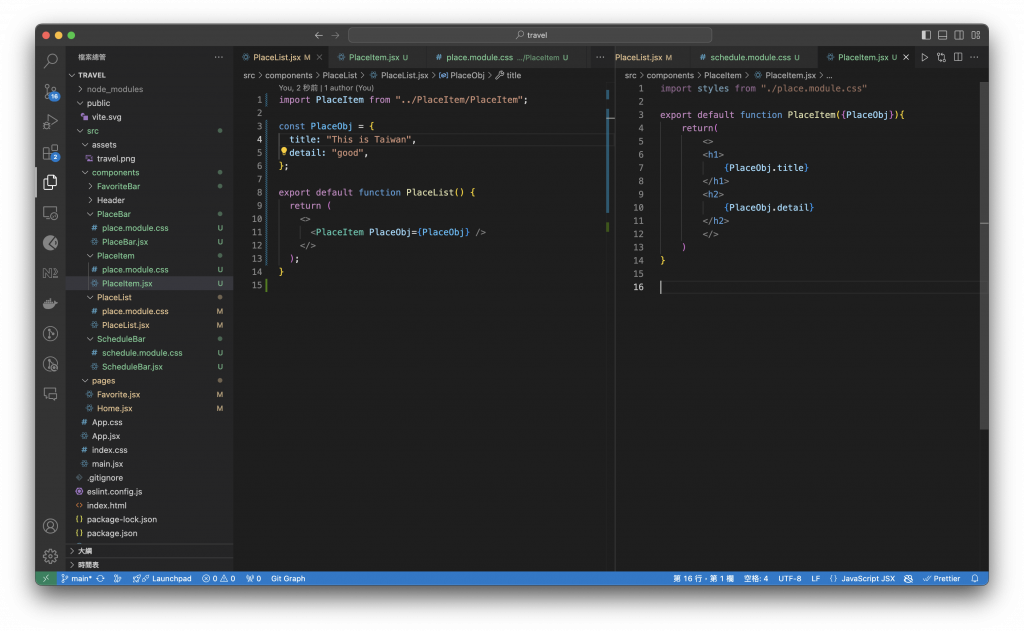Click the Copilot status icon in status bar
The height and width of the screenshot is (632, 1024).
(x=908, y=578)
